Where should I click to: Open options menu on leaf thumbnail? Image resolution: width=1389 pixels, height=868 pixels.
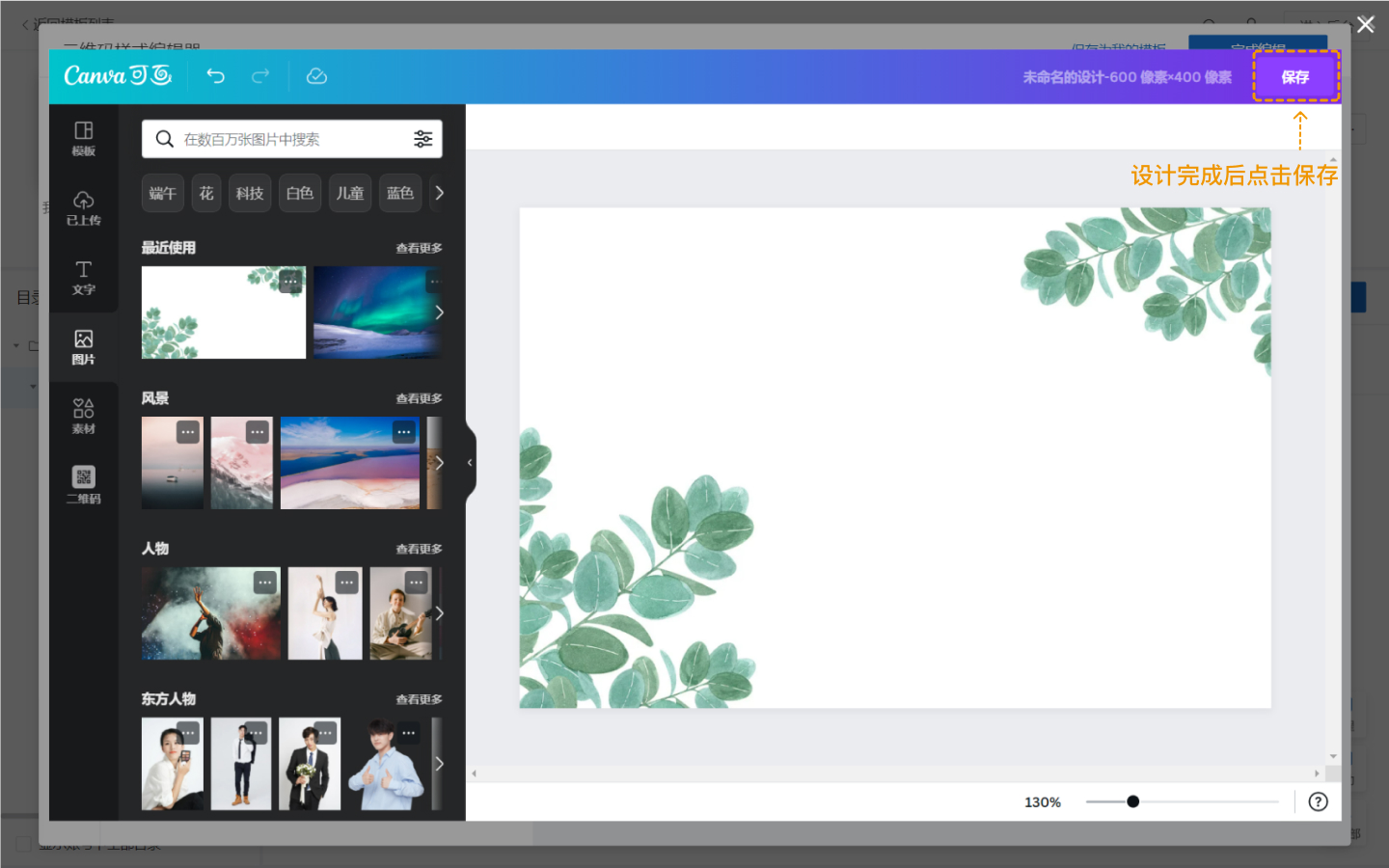[x=290, y=282]
